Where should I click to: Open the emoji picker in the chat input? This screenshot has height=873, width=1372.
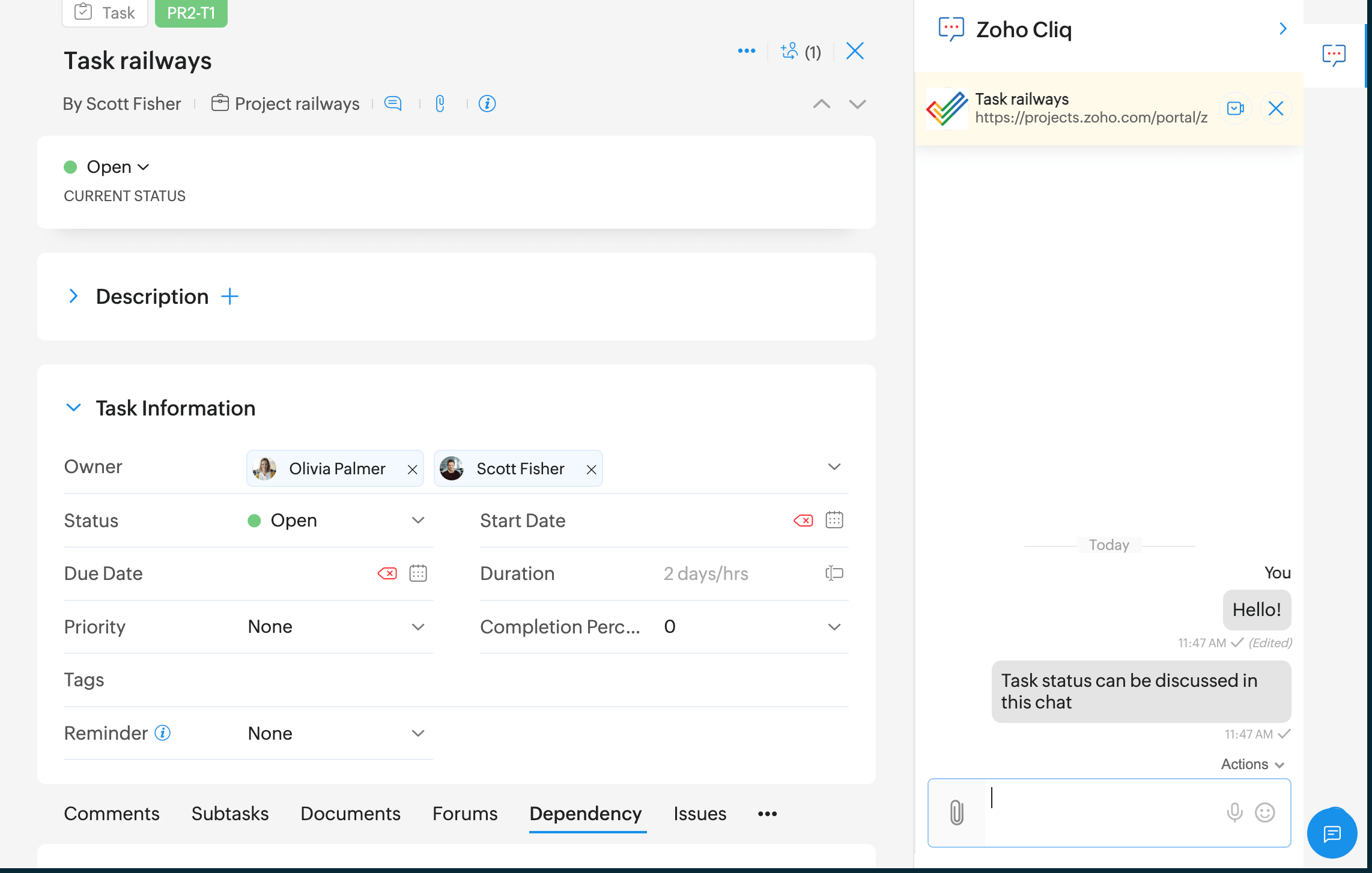(1264, 812)
